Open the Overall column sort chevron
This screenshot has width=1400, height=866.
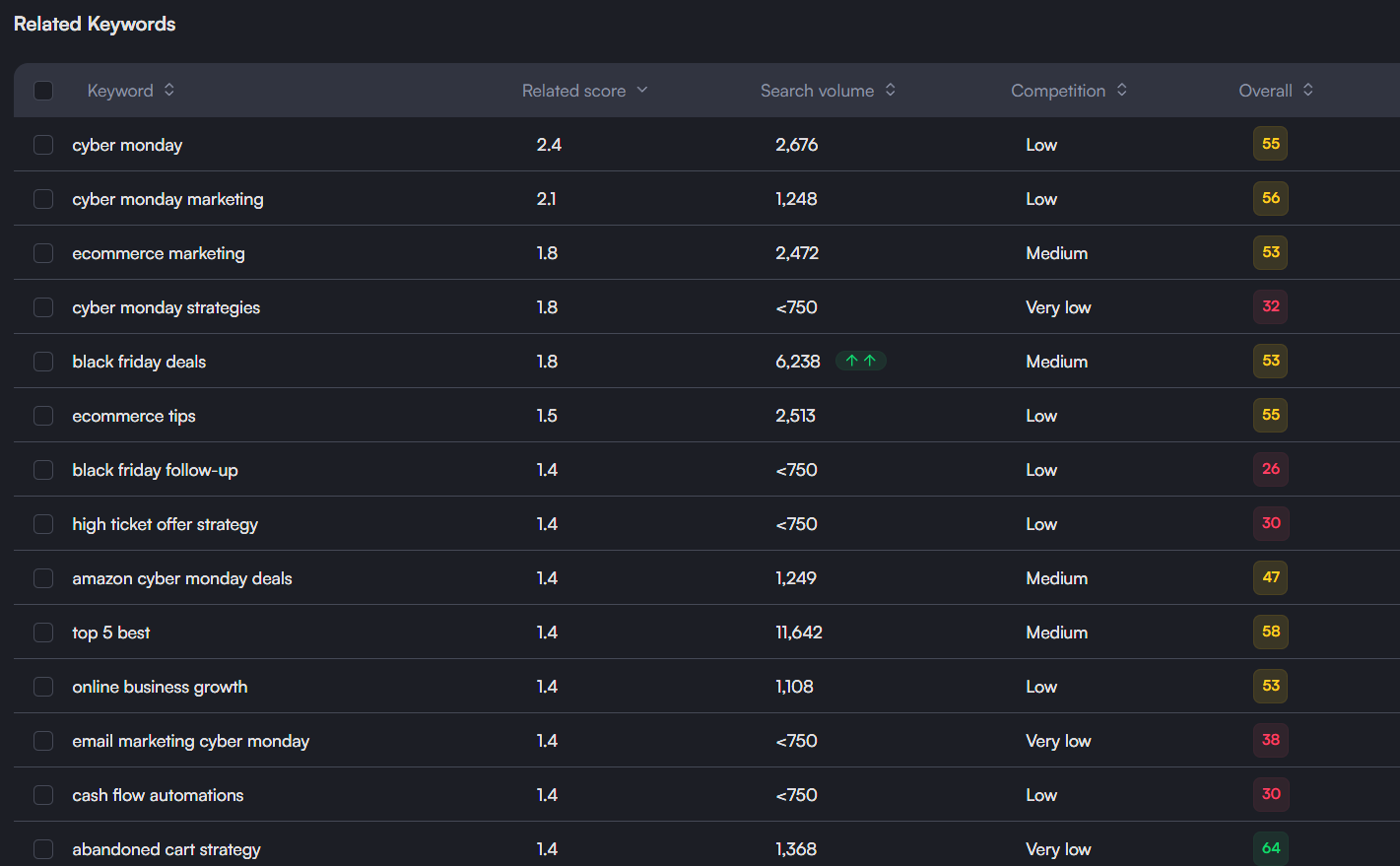1307,90
